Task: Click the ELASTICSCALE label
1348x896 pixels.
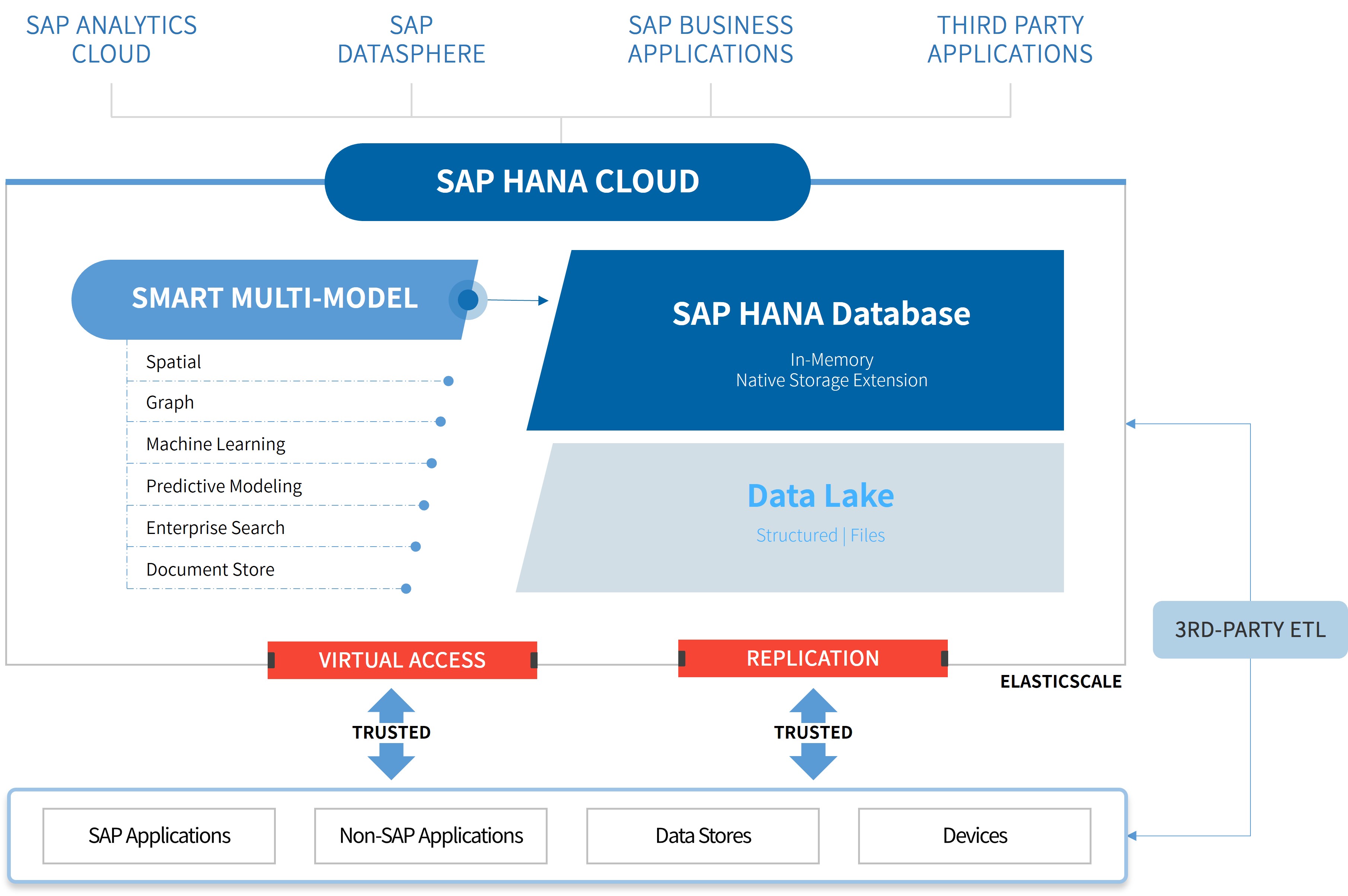Action: pos(1061,682)
